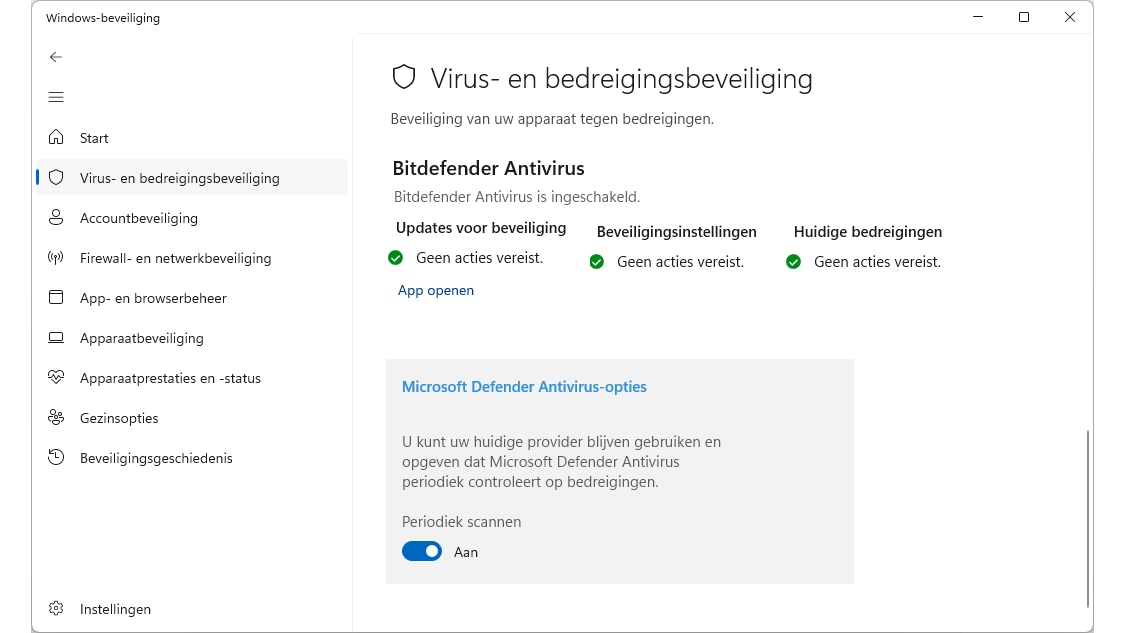Collapse the Microsoft Defender Antivirus-opties section
The image size is (1125, 633).
click(x=524, y=387)
